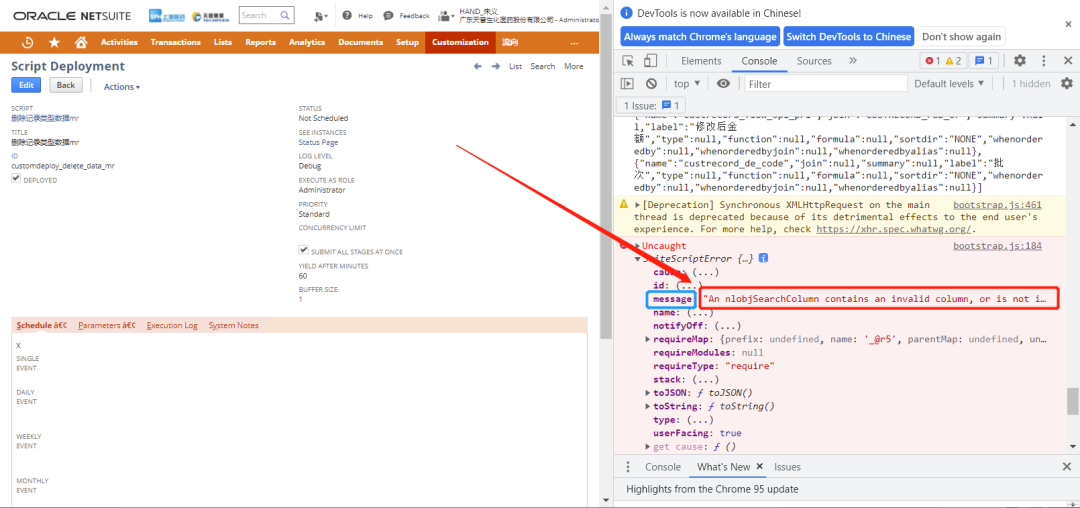Open the NetSuite recent records clock icon
Screen dimensions: 1080x508
click(28, 43)
